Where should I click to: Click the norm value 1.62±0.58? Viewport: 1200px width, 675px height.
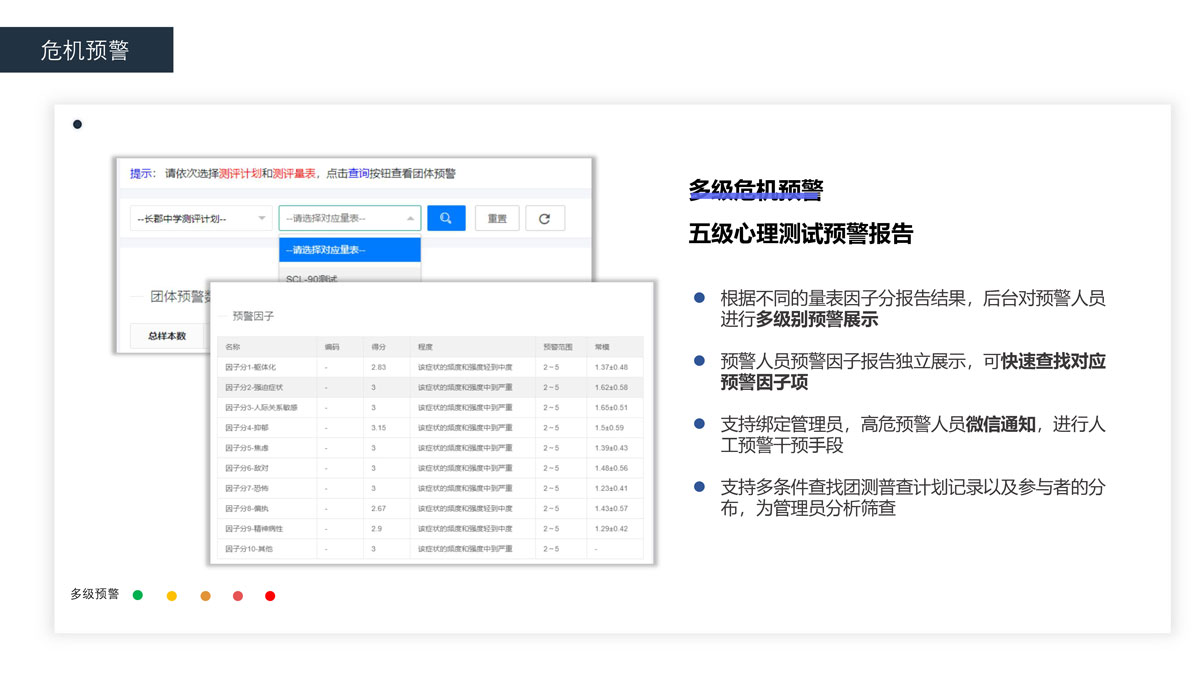(x=611, y=387)
